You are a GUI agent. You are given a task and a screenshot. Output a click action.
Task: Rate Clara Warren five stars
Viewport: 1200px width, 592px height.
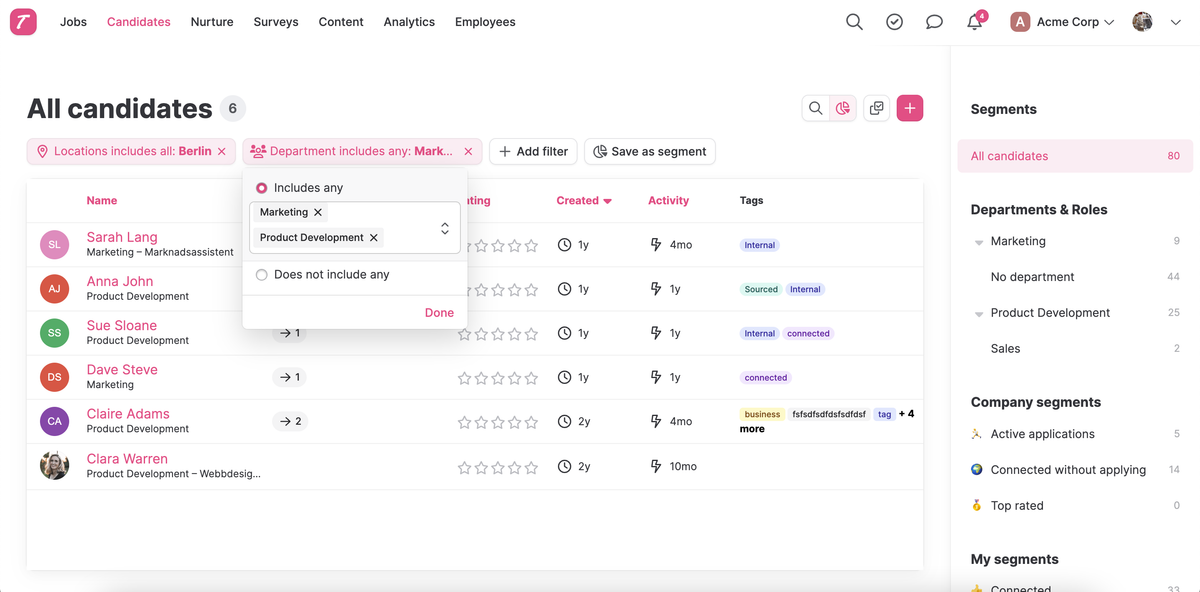(531, 467)
